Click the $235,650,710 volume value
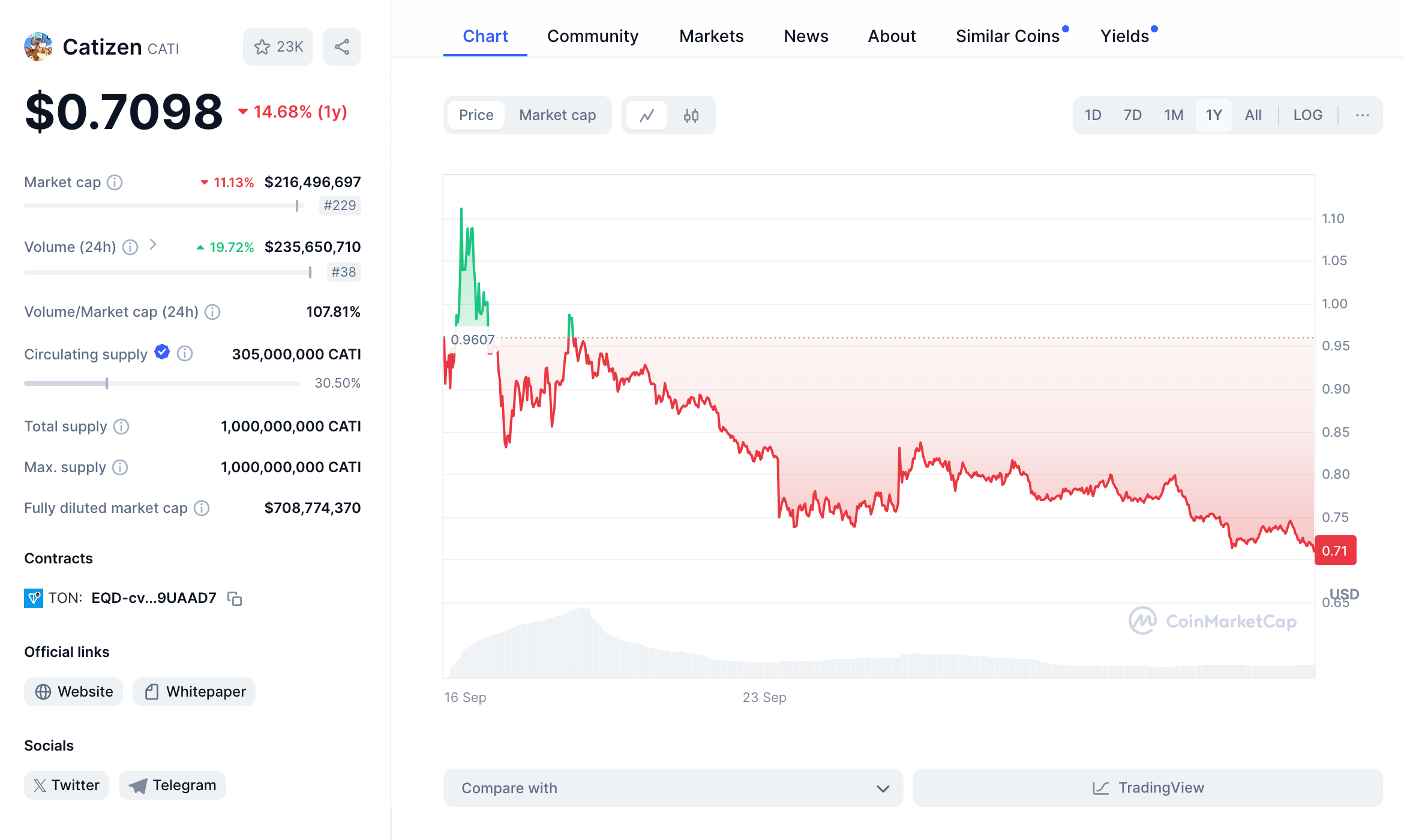 pyautogui.click(x=313, y=247)
